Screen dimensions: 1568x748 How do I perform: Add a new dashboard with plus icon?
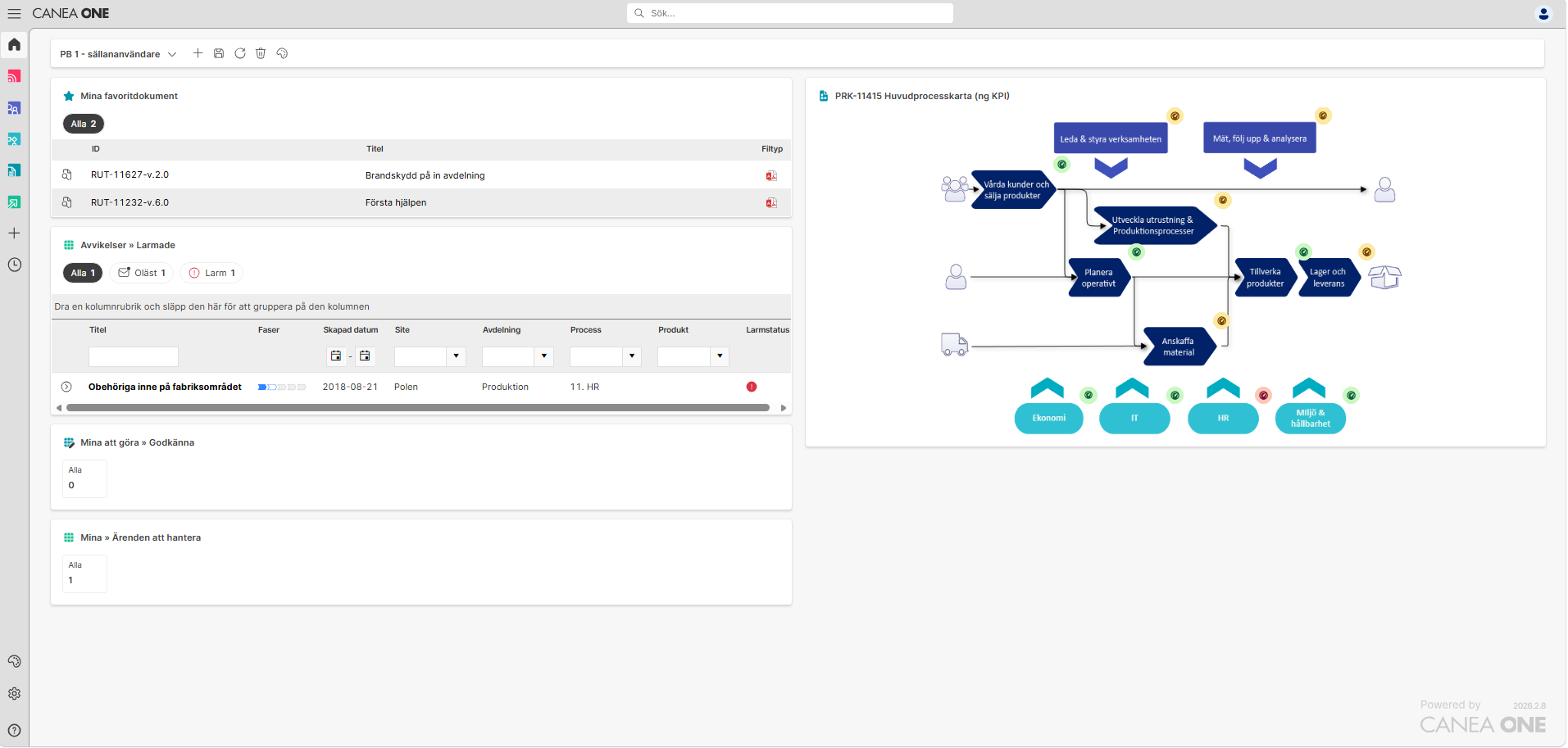coord(198,53)
